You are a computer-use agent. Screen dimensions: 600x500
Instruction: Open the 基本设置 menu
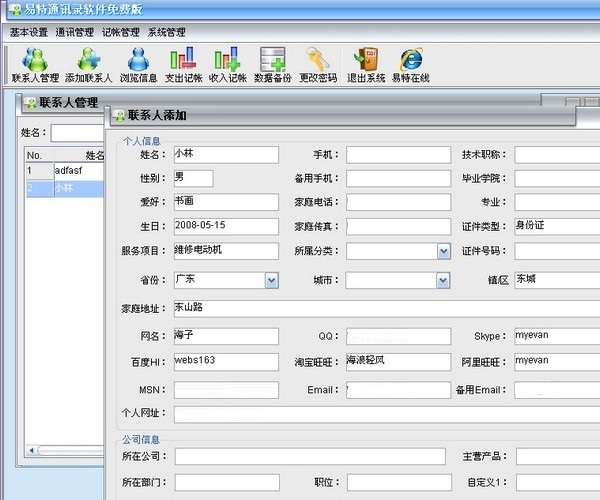[x=29, y=32]
